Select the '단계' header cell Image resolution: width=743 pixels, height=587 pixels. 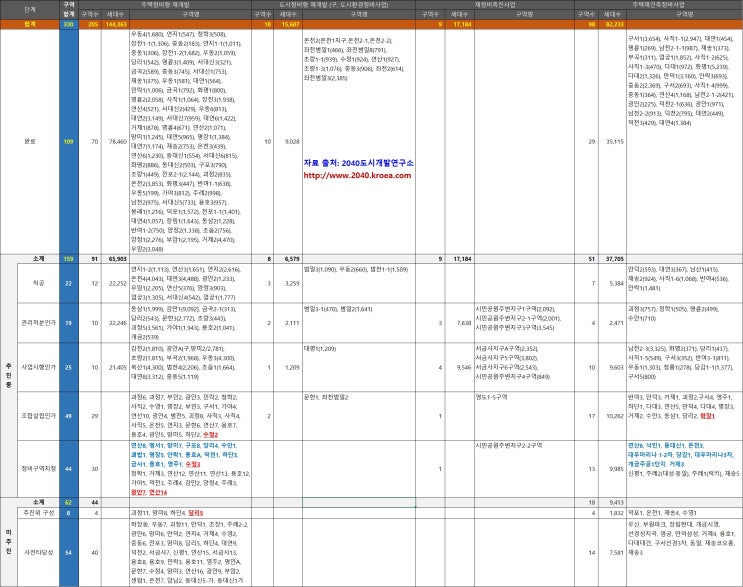(x=30, y=9)
